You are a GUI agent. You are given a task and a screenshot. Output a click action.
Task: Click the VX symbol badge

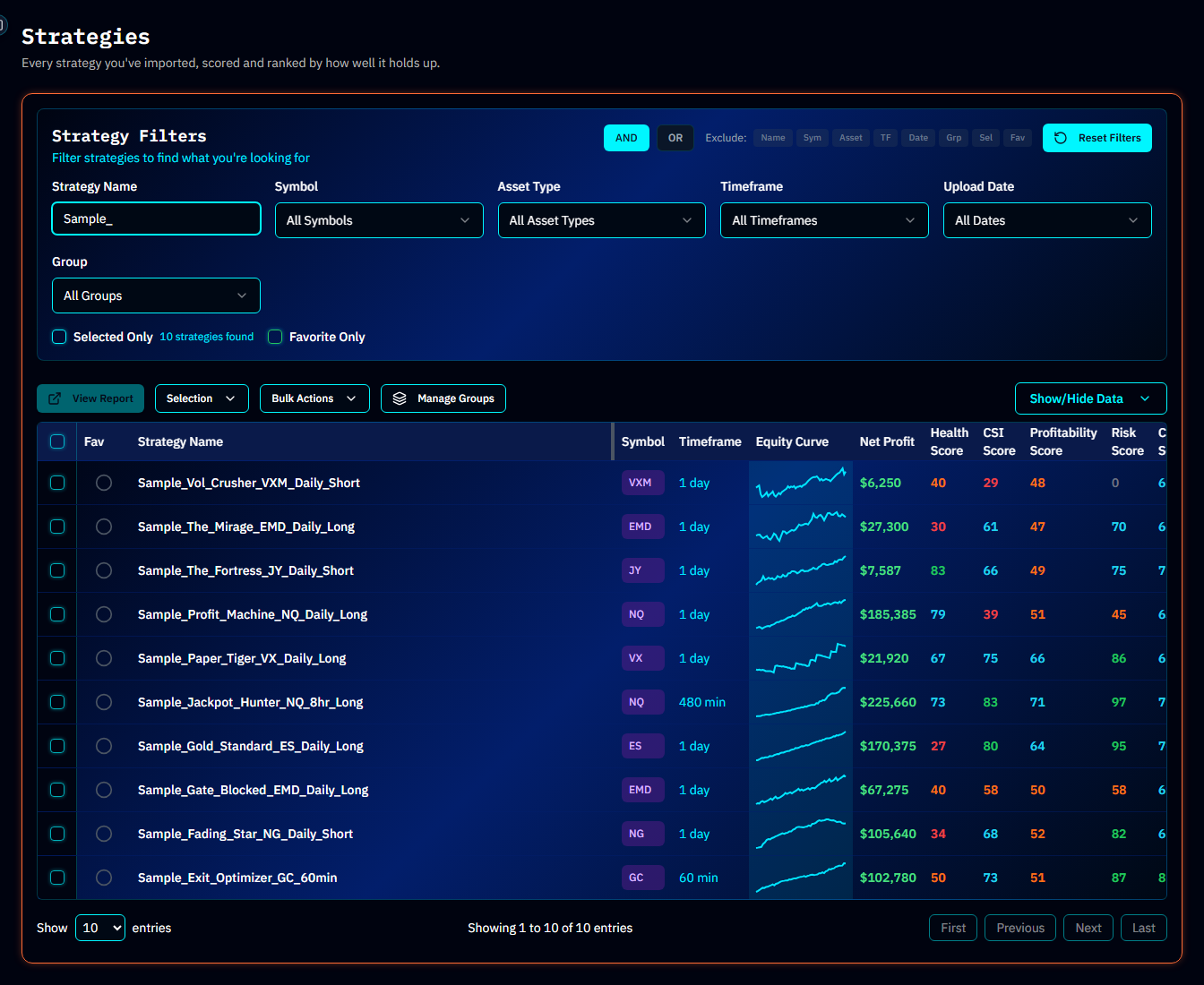(642, 658)
